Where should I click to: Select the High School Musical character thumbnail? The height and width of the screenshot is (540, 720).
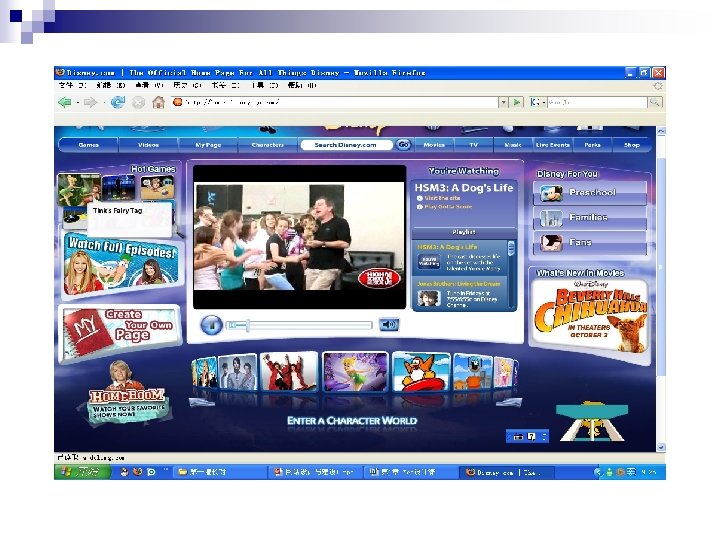pos(289,371)
